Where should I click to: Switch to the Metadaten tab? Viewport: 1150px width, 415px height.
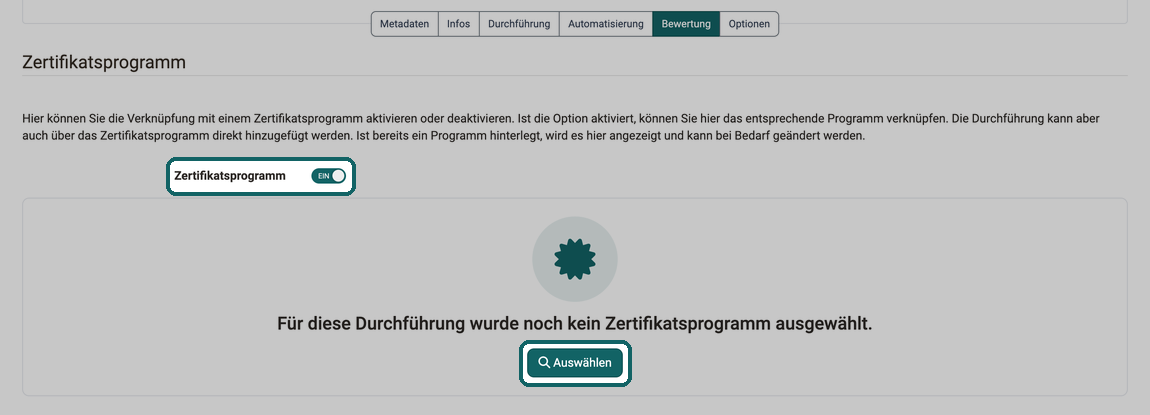click(405, 23)
